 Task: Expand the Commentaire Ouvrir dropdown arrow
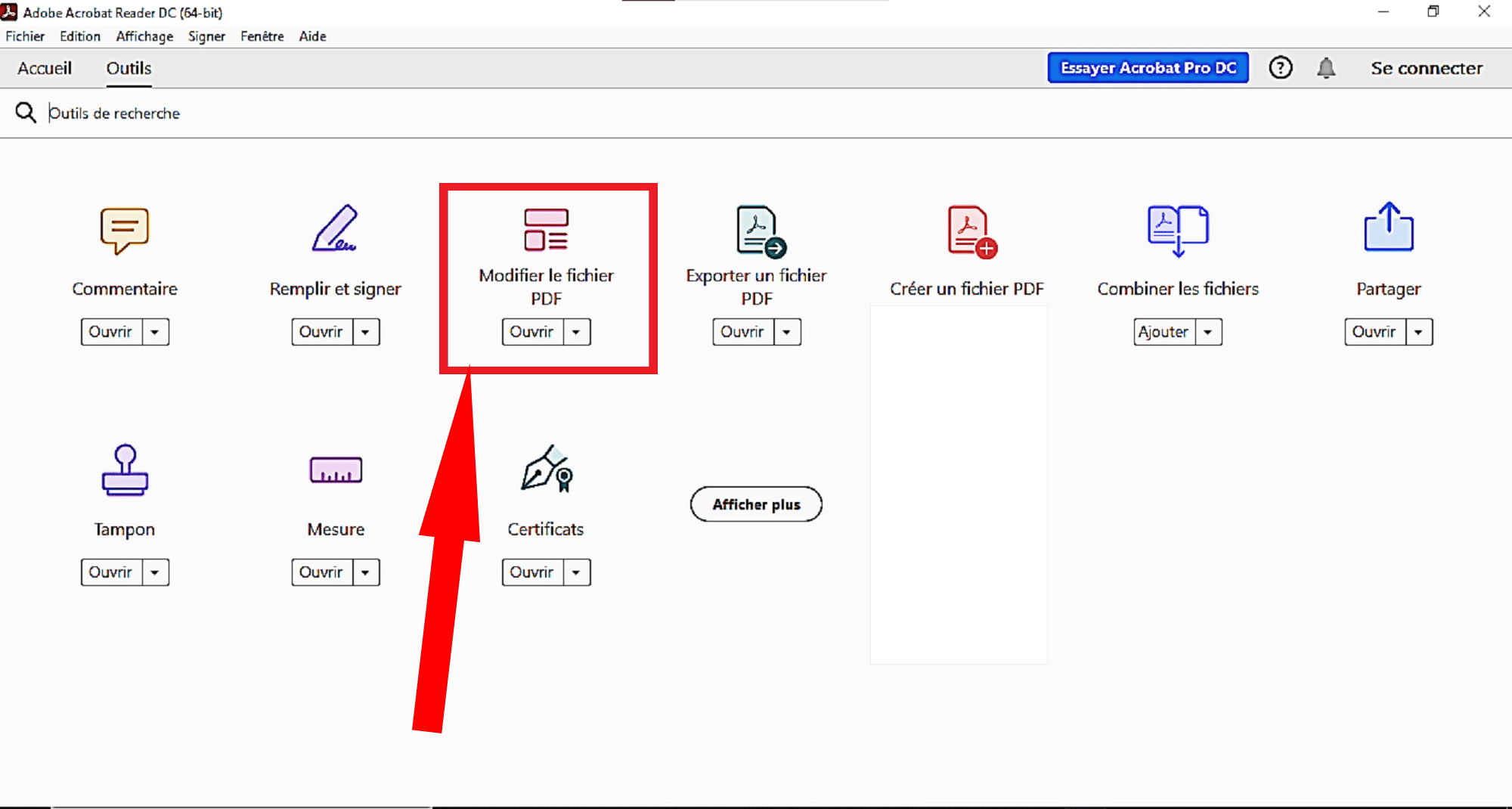pyautogui.click(x=155, y=332)
